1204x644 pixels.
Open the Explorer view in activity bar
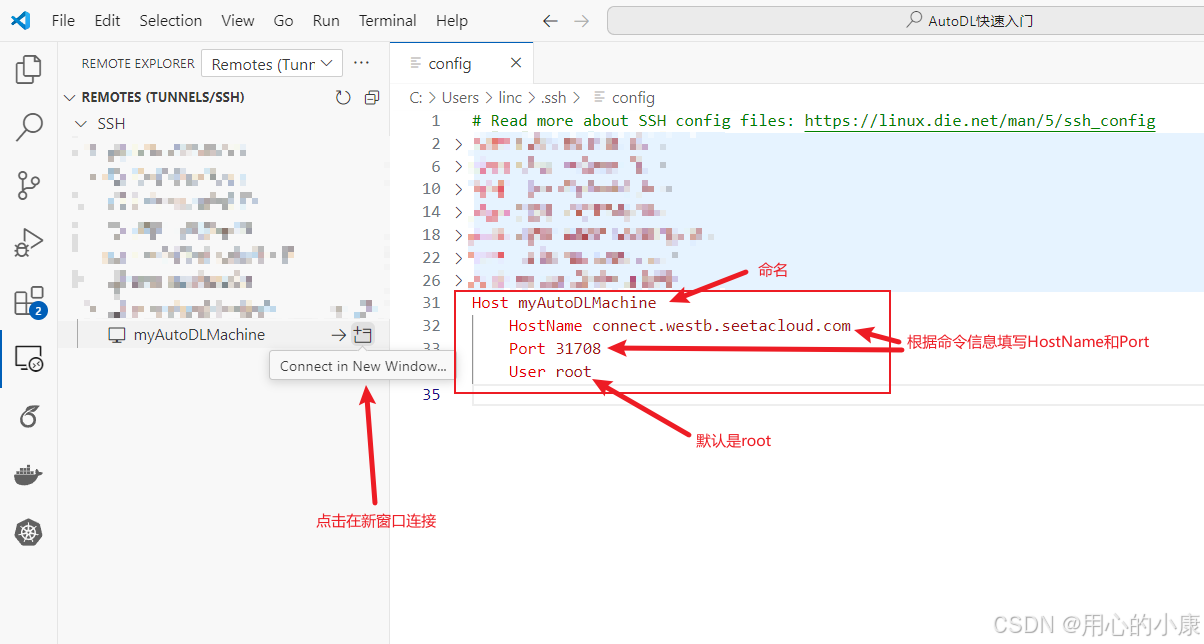click(29, 69)
